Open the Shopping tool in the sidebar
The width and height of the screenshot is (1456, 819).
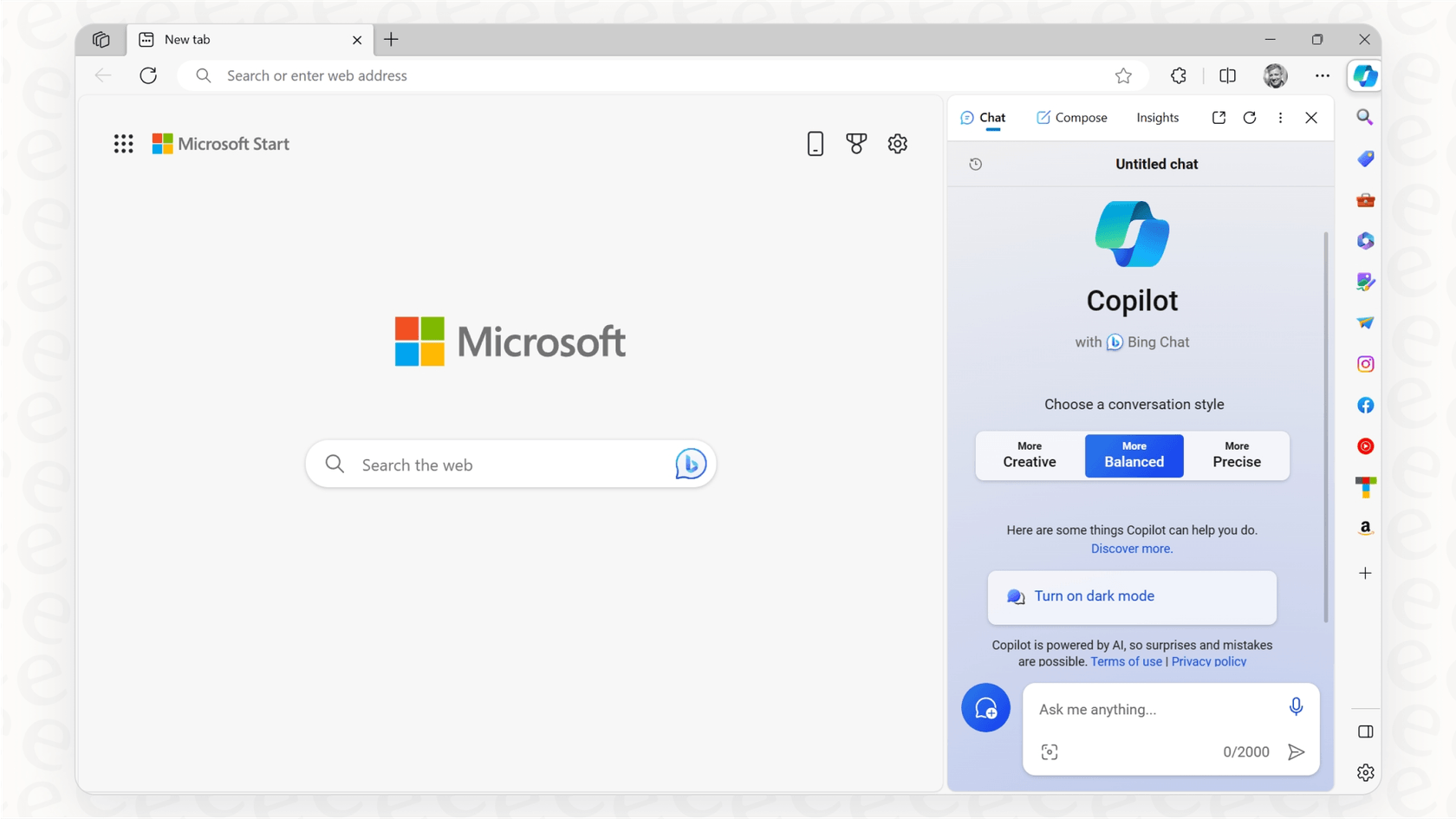tap(1365, 159)
